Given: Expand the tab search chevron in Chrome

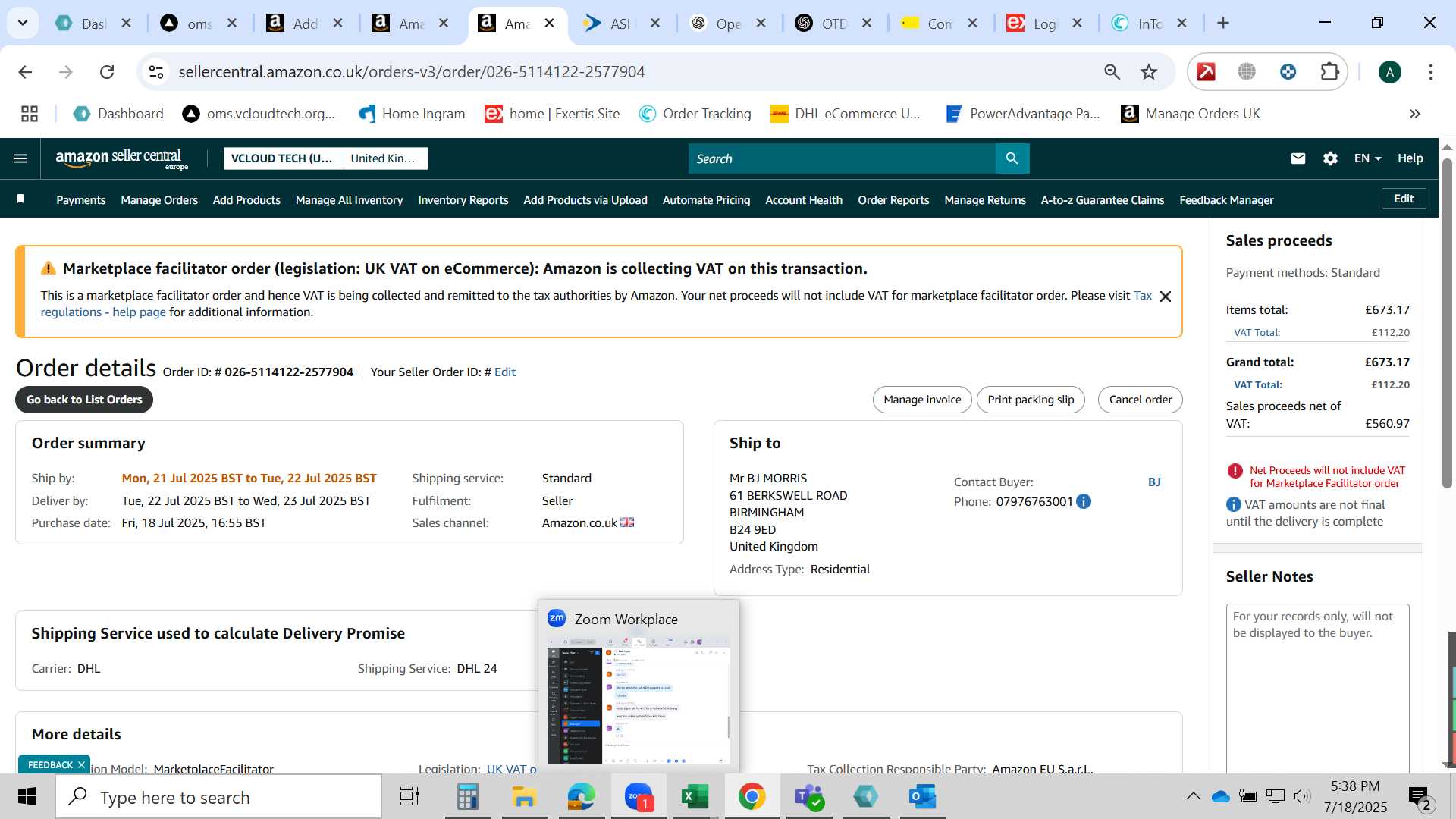Looking at the screenshot, I should point(23,23).
